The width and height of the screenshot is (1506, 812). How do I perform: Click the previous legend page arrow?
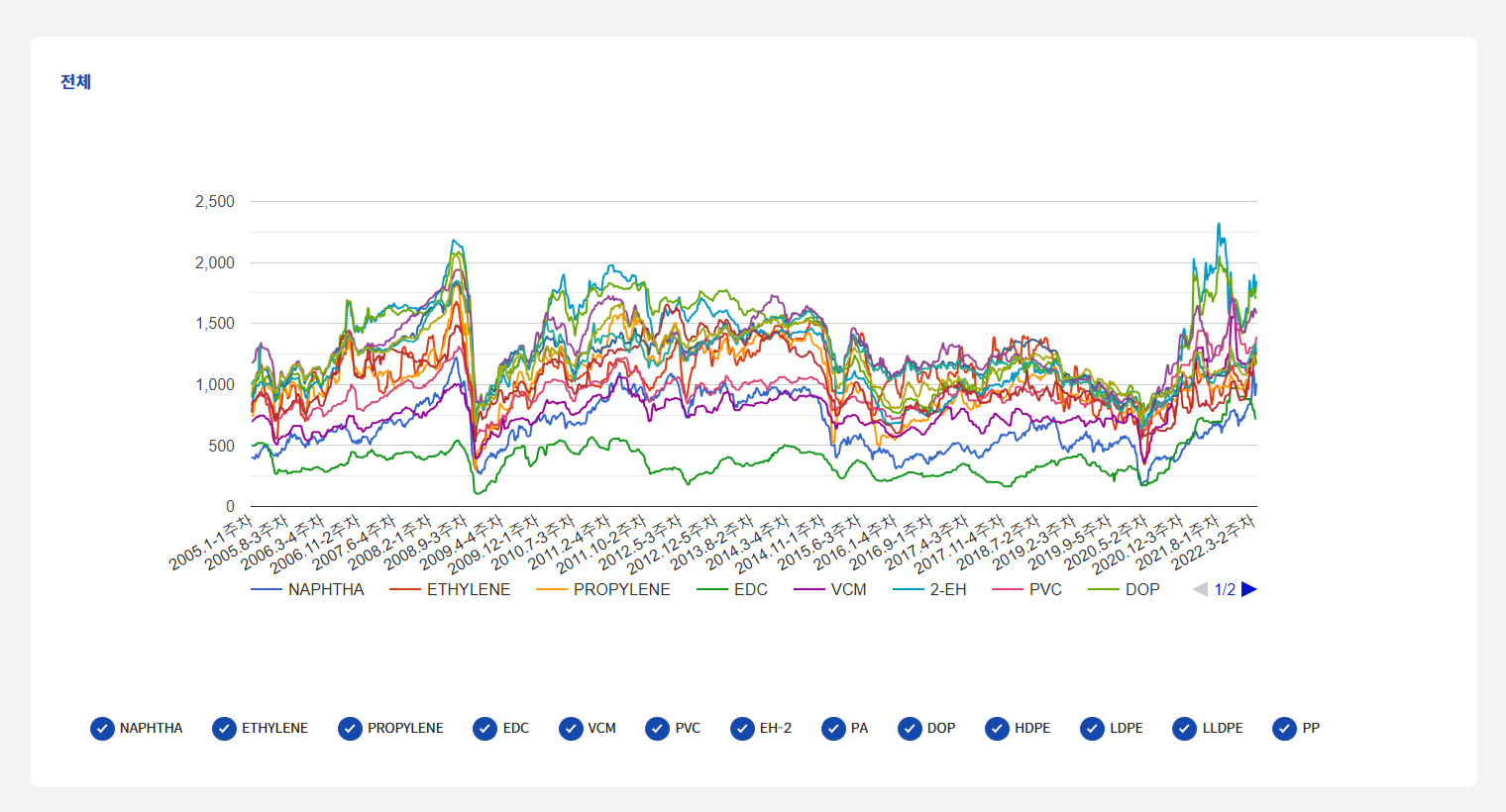tap(1200, 589)
